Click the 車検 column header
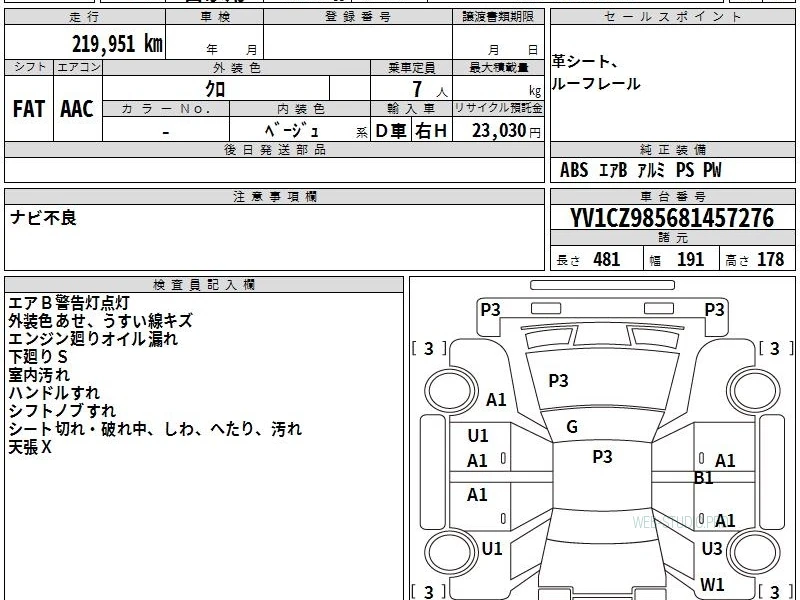The height and width of the screenshot is (600, 800). (215, 17)
